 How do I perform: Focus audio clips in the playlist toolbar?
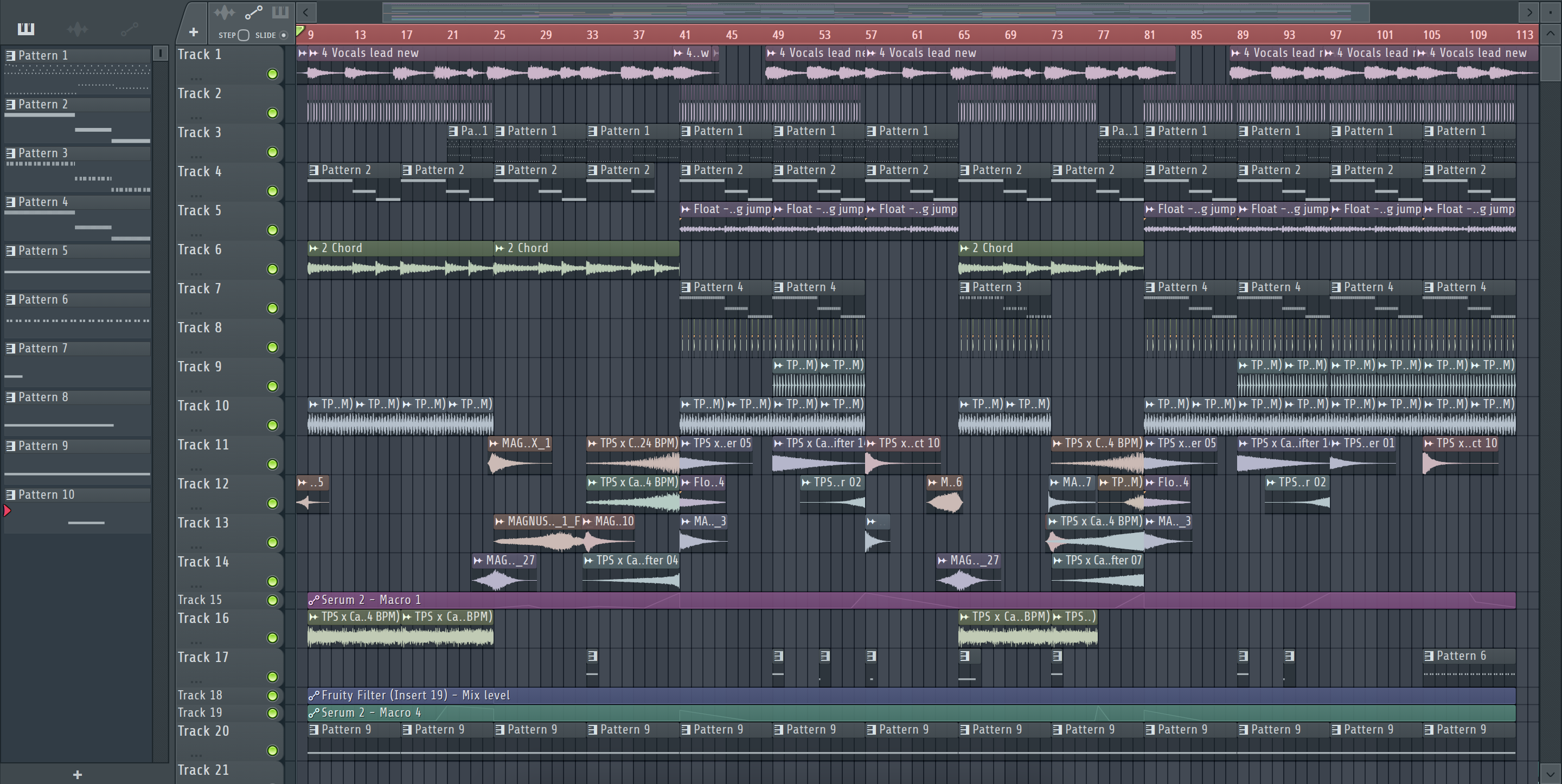pyautogui.click(x=225, y=12)
